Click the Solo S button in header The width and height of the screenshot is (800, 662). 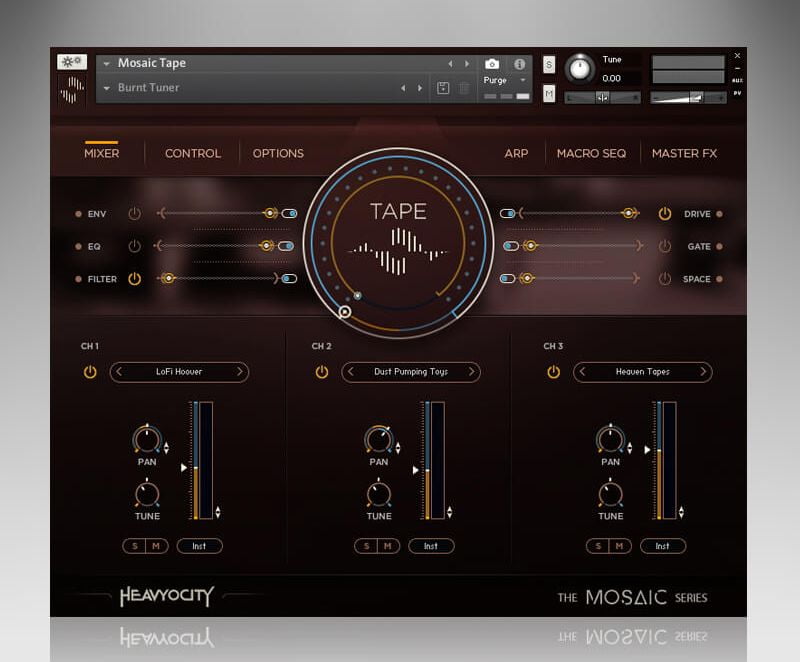[549, 64]
